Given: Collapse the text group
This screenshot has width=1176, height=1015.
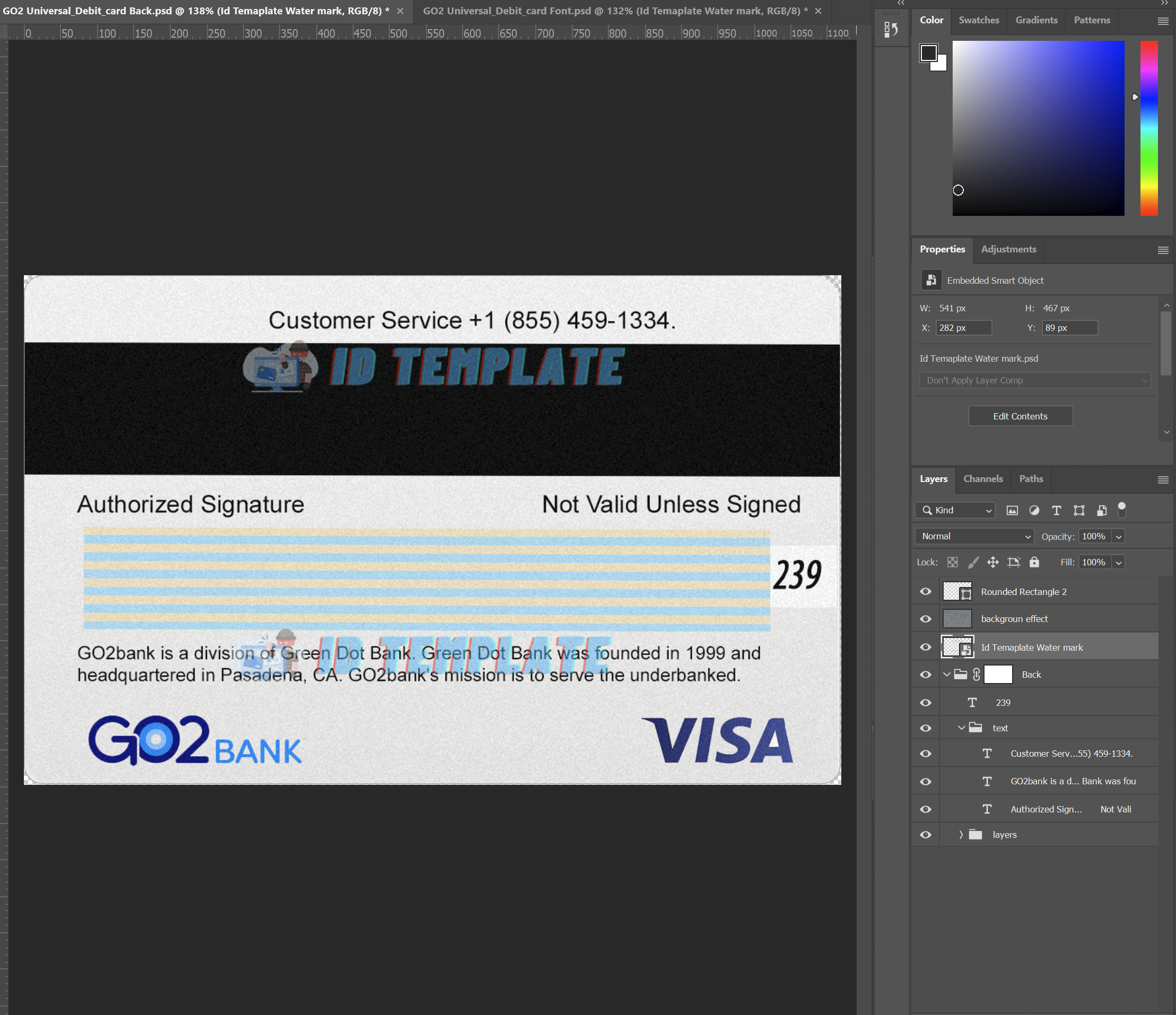Looking at the screenshot, I should 962,728.
